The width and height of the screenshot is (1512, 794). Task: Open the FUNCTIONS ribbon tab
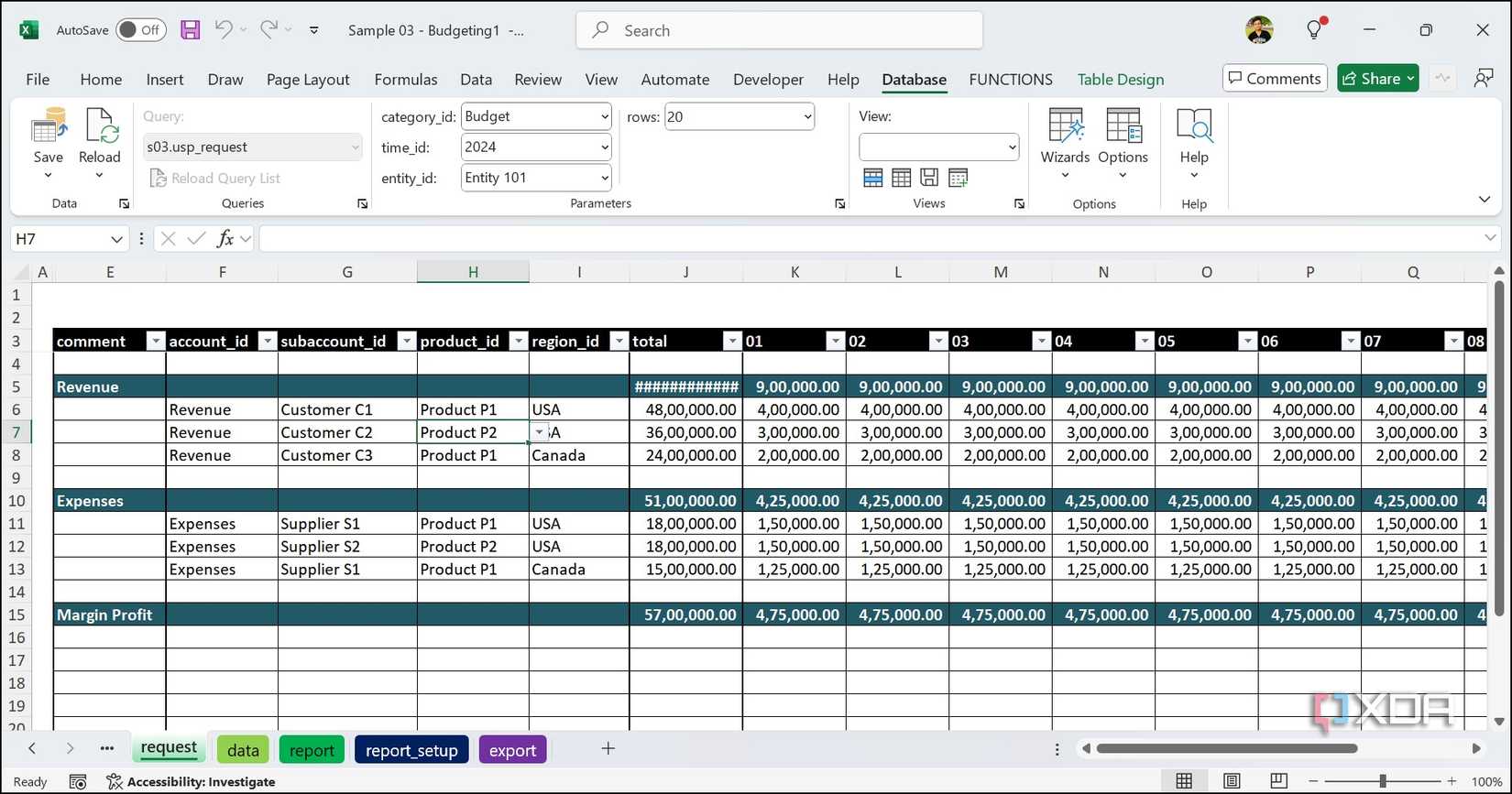point(1011,80)
